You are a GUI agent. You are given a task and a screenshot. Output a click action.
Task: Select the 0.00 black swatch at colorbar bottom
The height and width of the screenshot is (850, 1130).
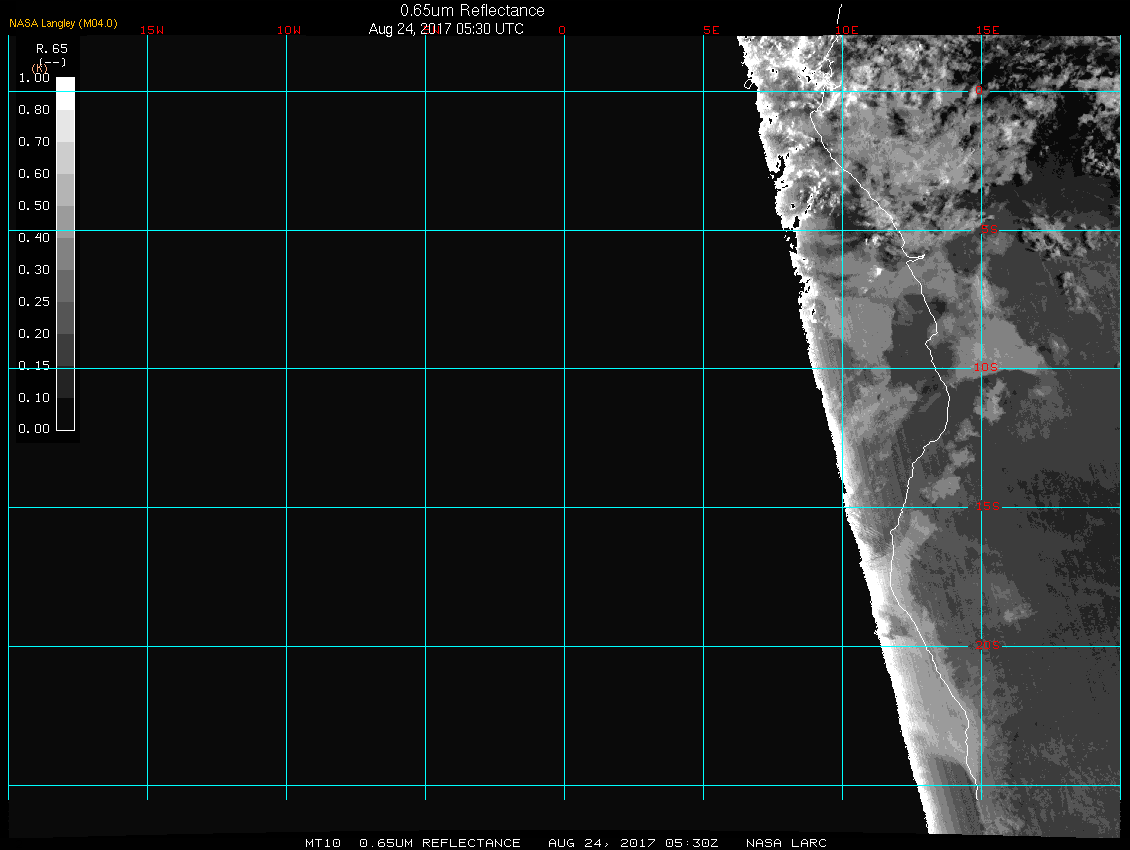(x=65, y=421)
